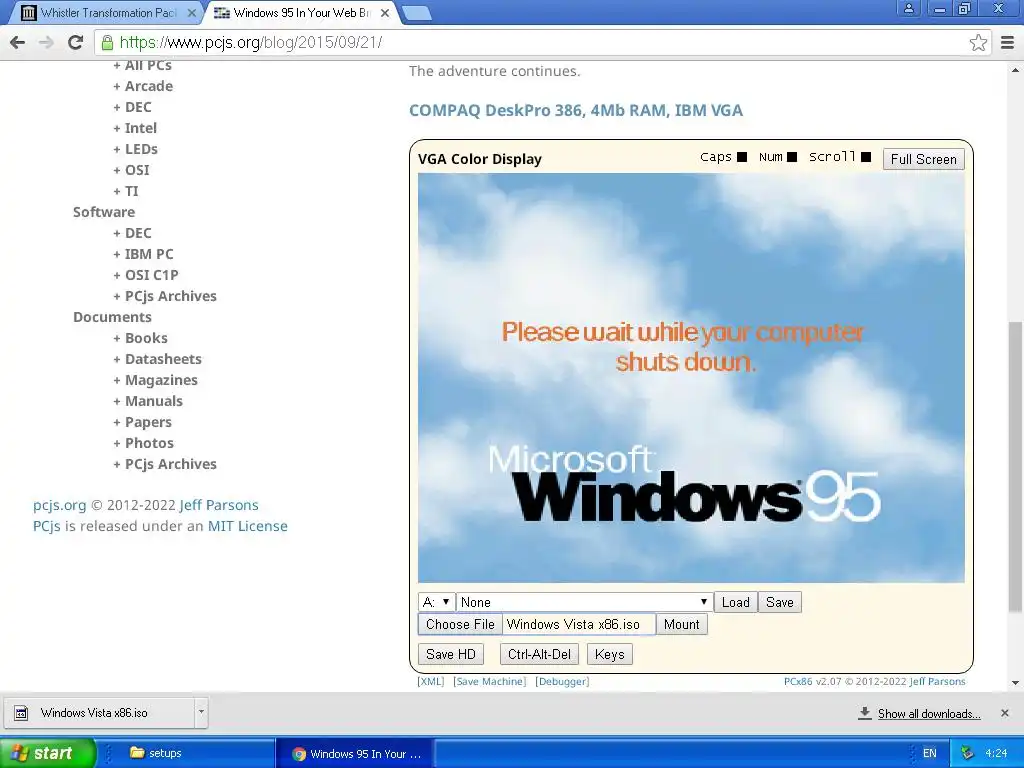Click the green padlock security icon

tap(107, 42)
